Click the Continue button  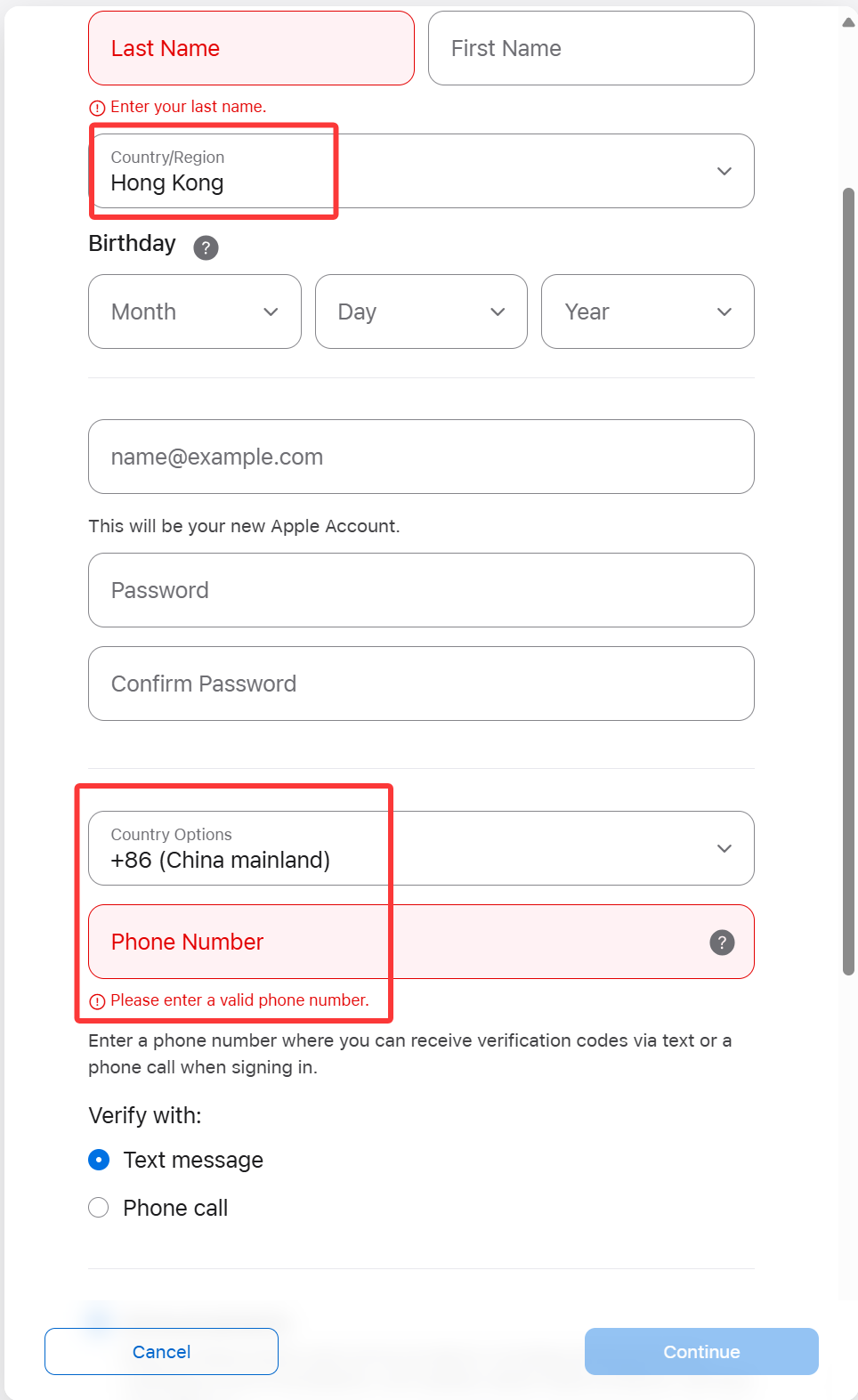[x=701, y=1351]
